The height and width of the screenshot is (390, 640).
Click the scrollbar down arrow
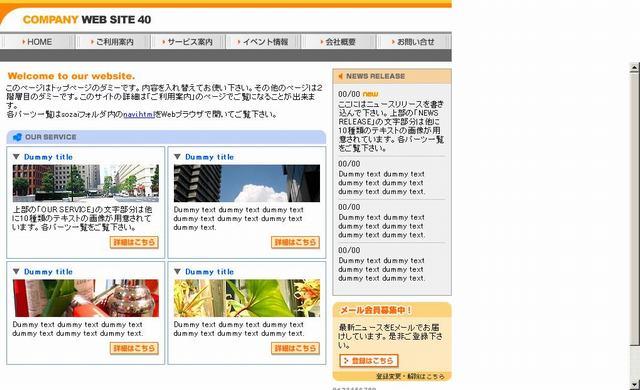pyautogui.click(x=634, y=384)
